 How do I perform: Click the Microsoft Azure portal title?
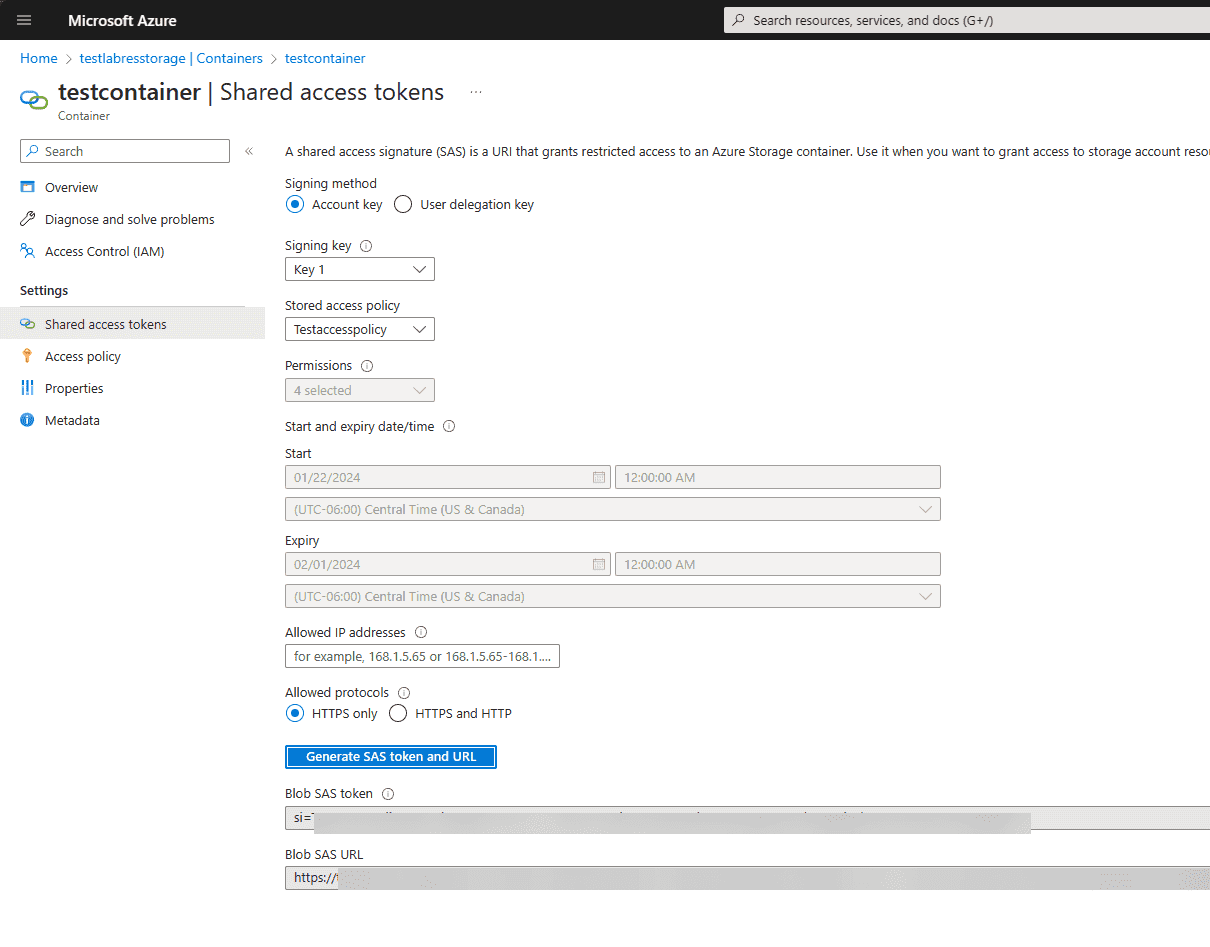[x=122, y=20]
